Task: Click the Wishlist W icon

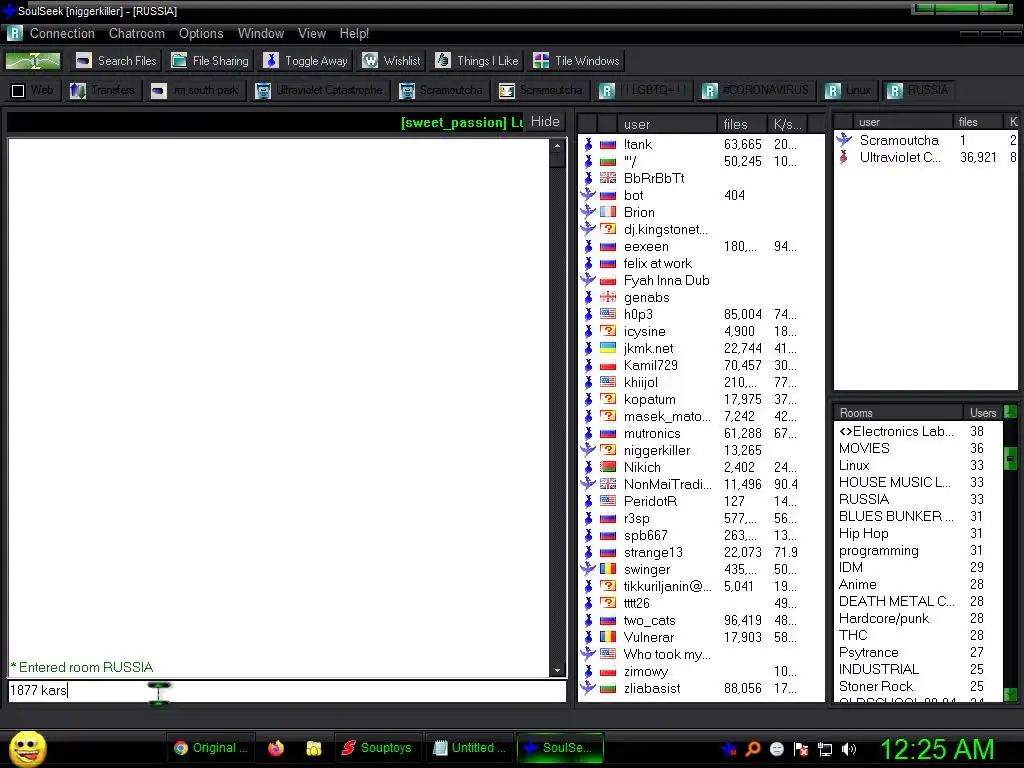Action: (370, 61)
